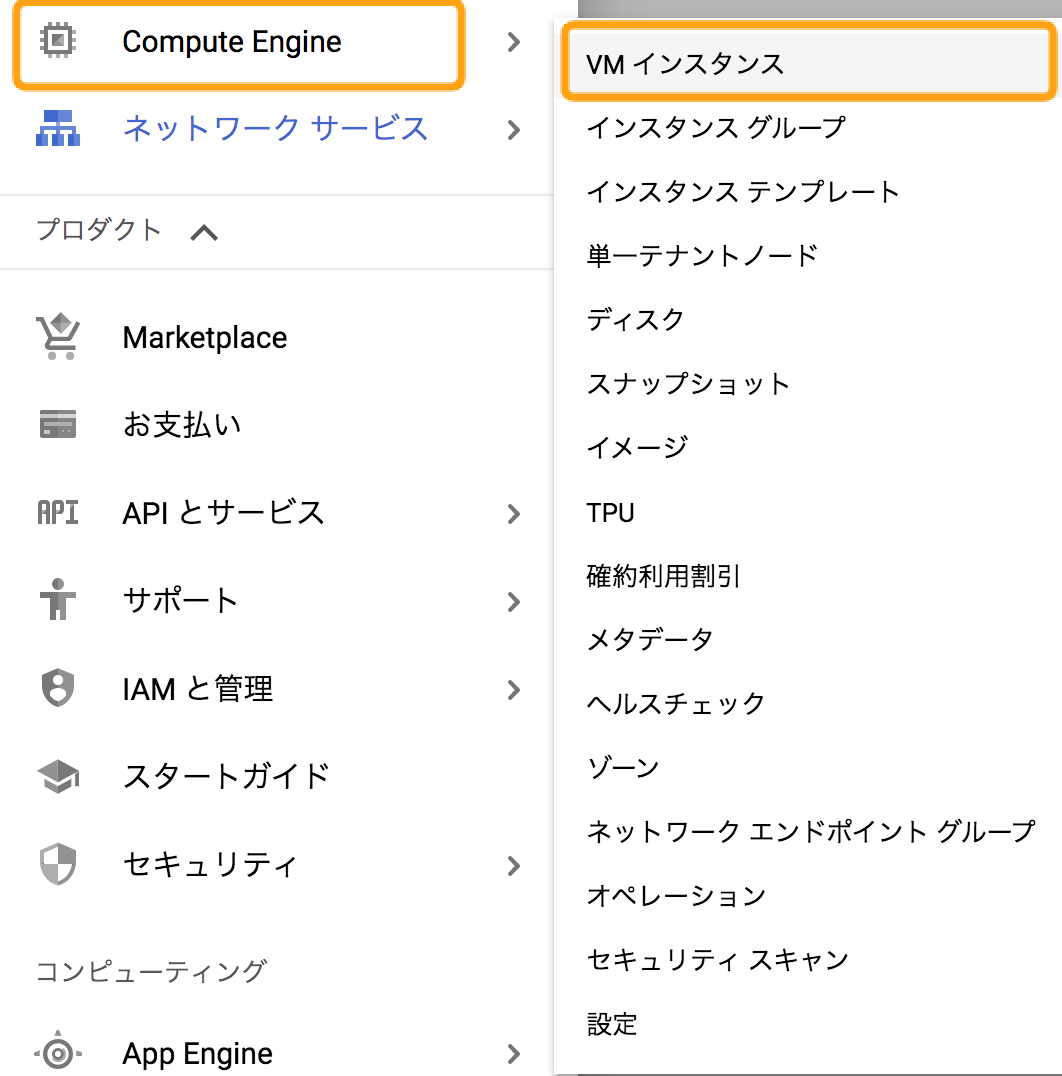The image size is (1062, 1076).
Task: Click the Support (サポート) person icon
Action: 57,601
